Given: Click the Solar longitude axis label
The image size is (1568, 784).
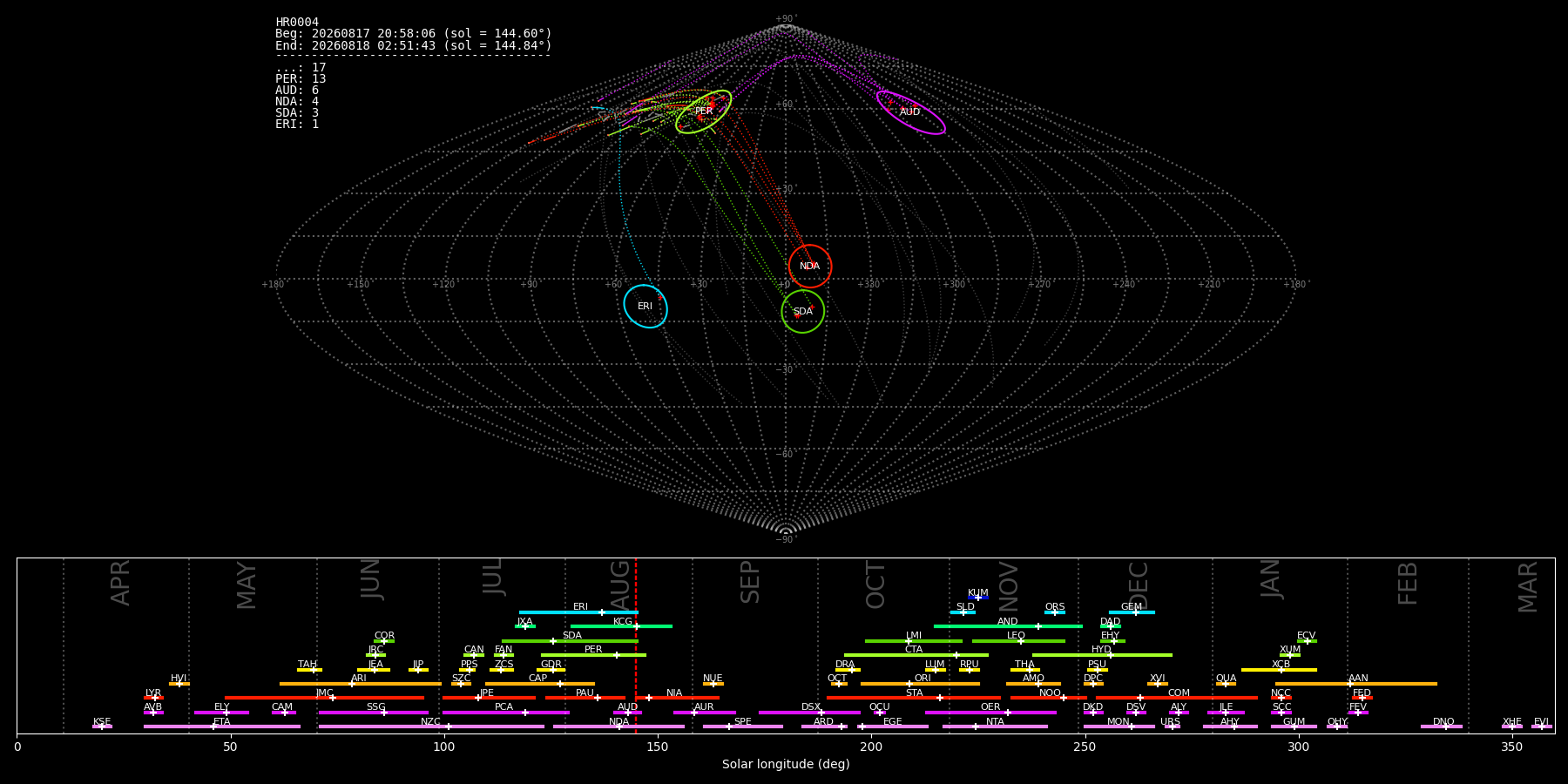Looking at the screenshot, I should tap(786, 764).
